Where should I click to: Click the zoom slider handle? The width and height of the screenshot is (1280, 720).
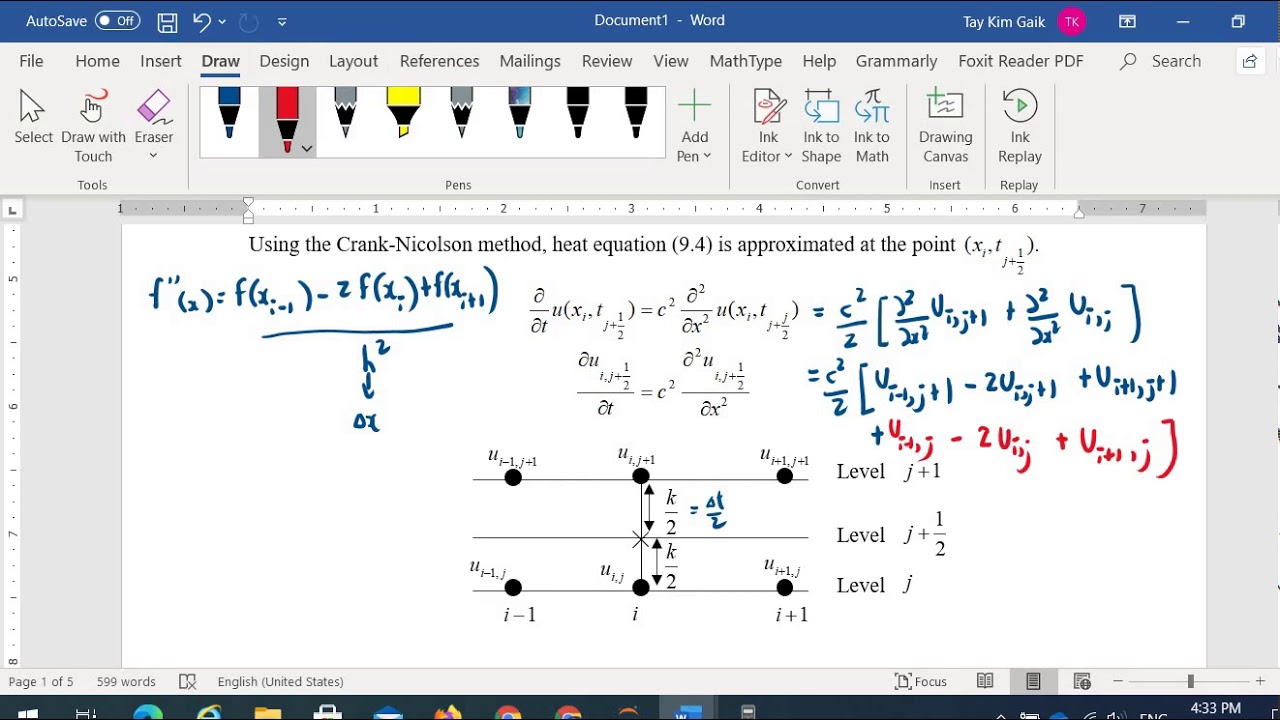pyautogui.click(x=1190, y=682)
